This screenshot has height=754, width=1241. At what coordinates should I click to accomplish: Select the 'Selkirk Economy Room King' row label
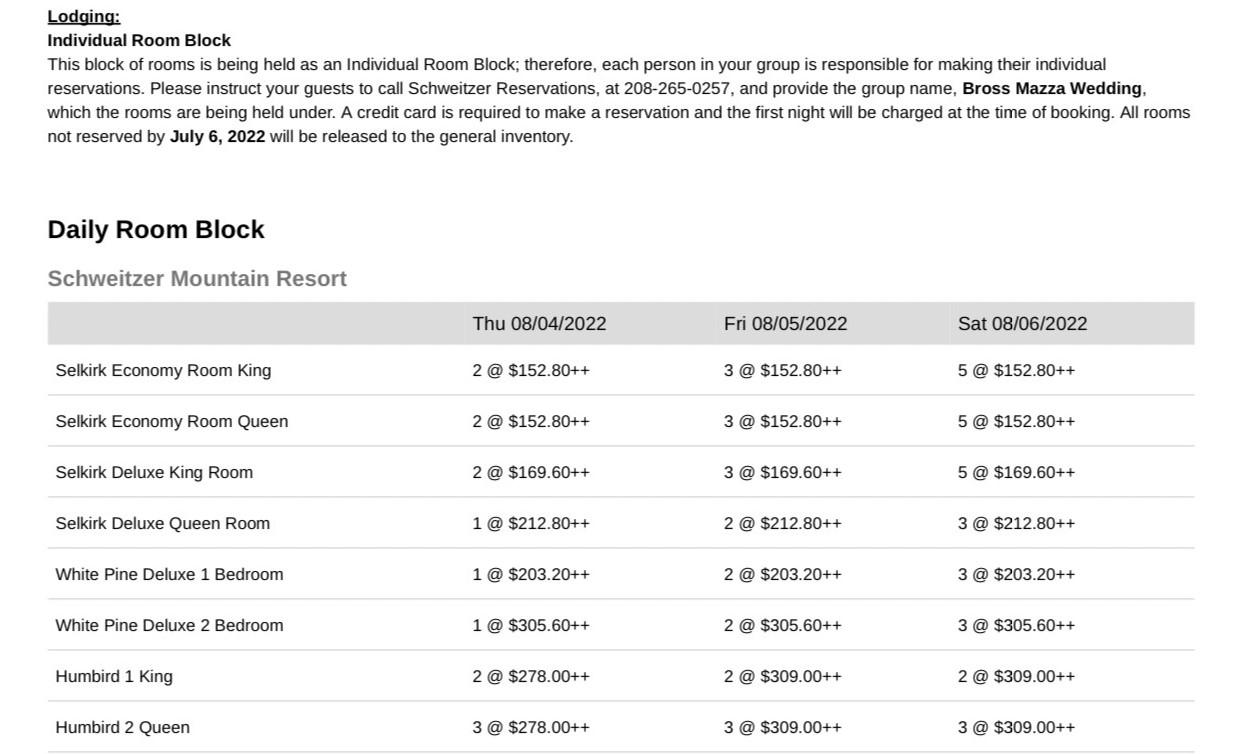pyautogui.click(x=163, y=371)
